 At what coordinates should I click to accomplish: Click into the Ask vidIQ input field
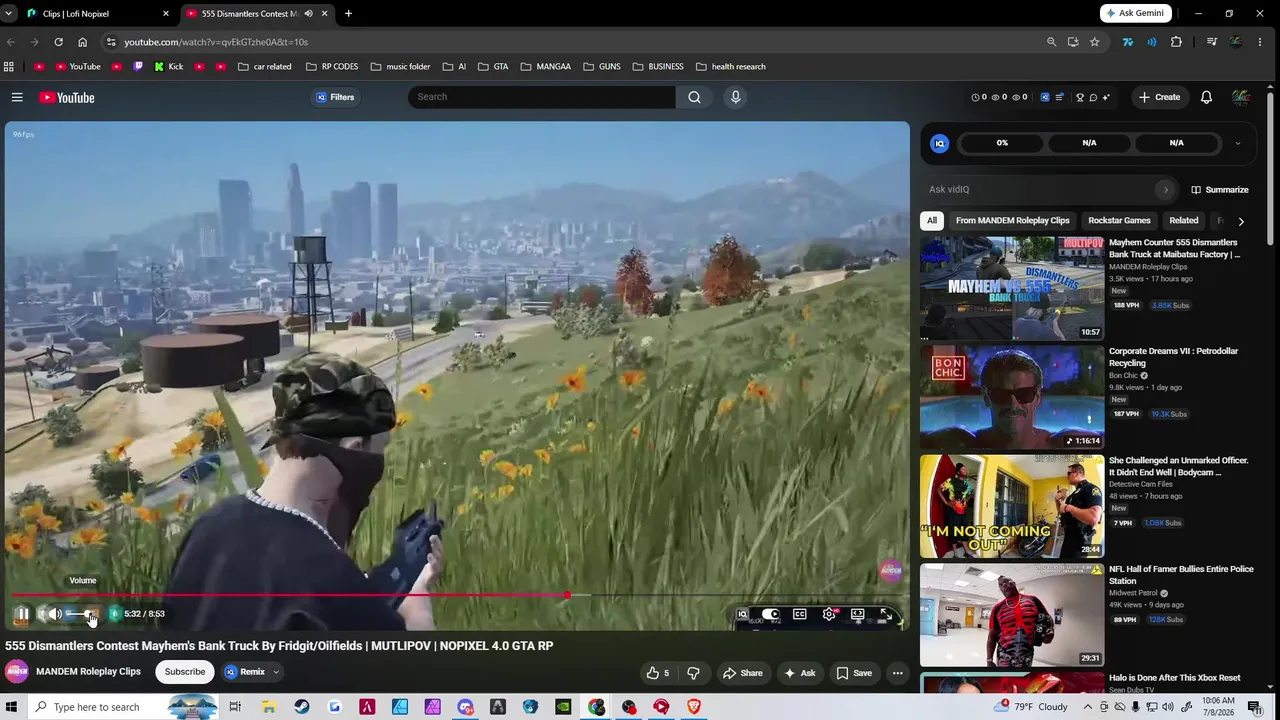point(1040,189)
